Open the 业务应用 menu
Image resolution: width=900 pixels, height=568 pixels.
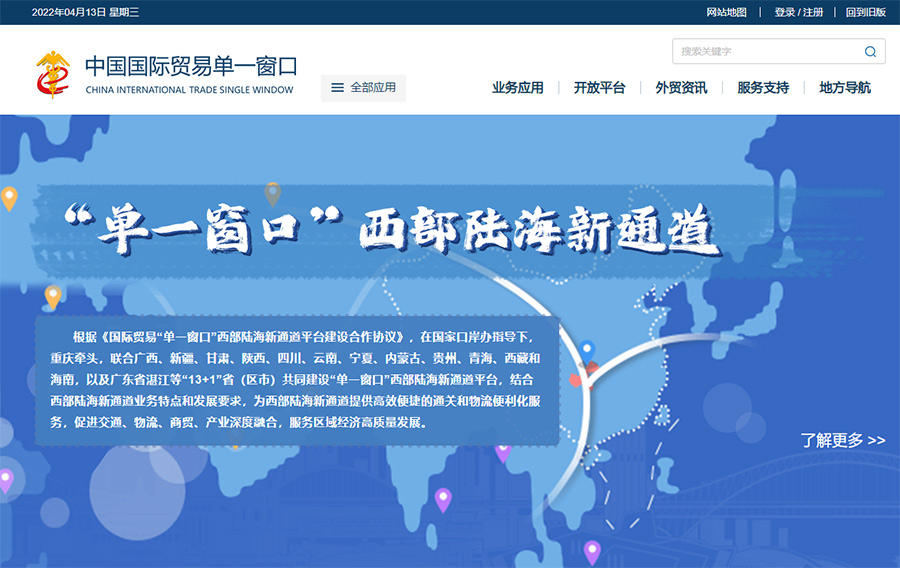click(517, 88)
